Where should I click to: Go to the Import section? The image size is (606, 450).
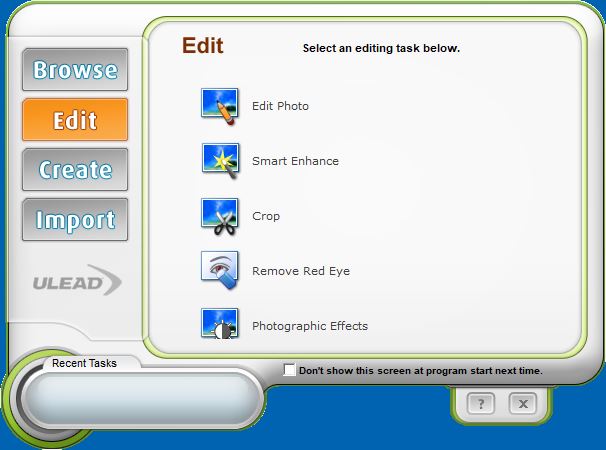[x=75, y=220]
